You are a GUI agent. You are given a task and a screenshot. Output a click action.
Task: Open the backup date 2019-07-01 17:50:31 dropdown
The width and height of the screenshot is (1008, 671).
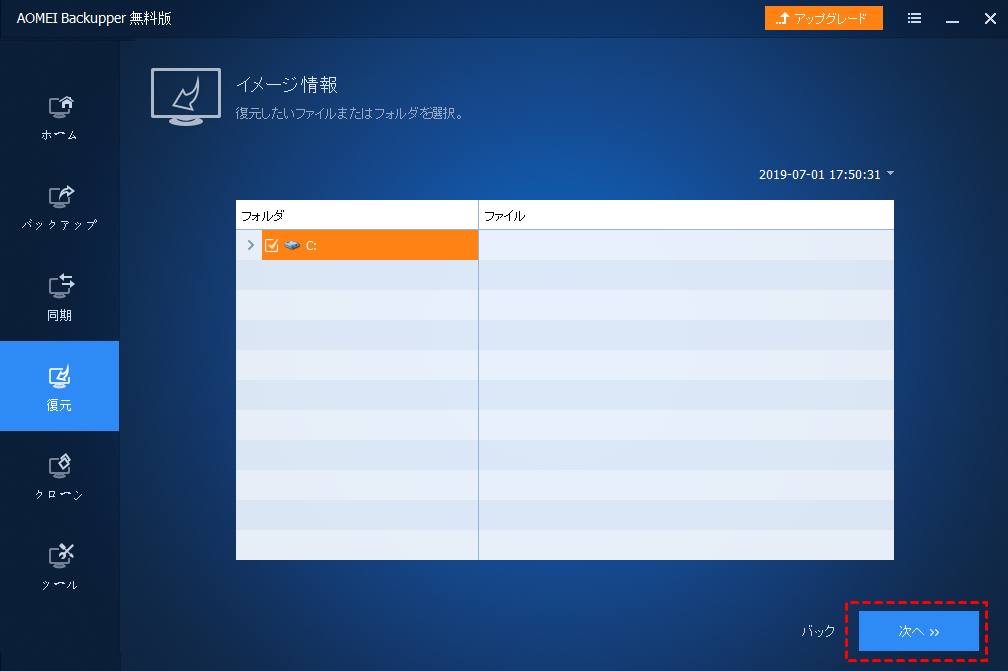tap(826, 174)
